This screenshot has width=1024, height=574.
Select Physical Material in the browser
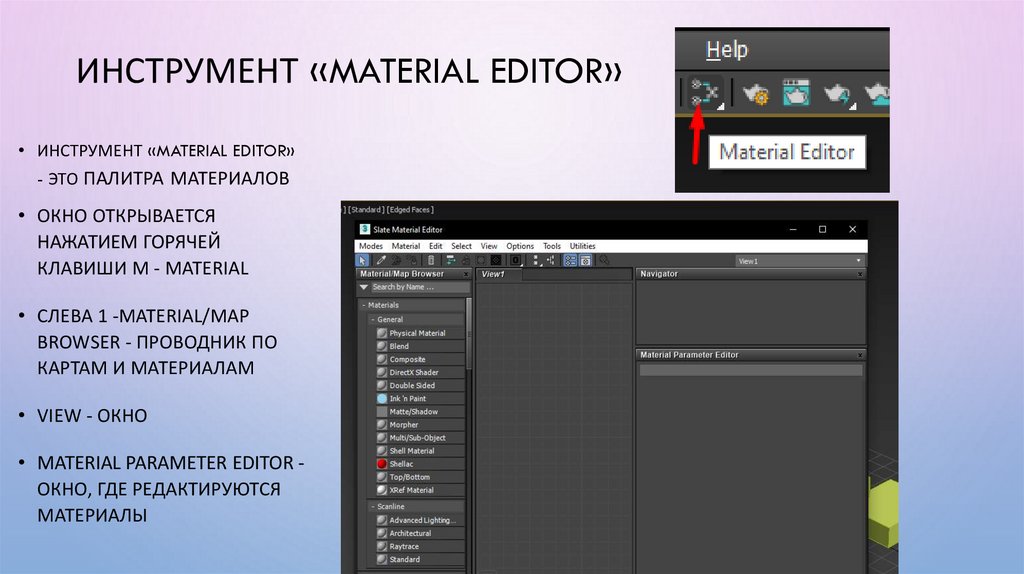coord(417,333)
